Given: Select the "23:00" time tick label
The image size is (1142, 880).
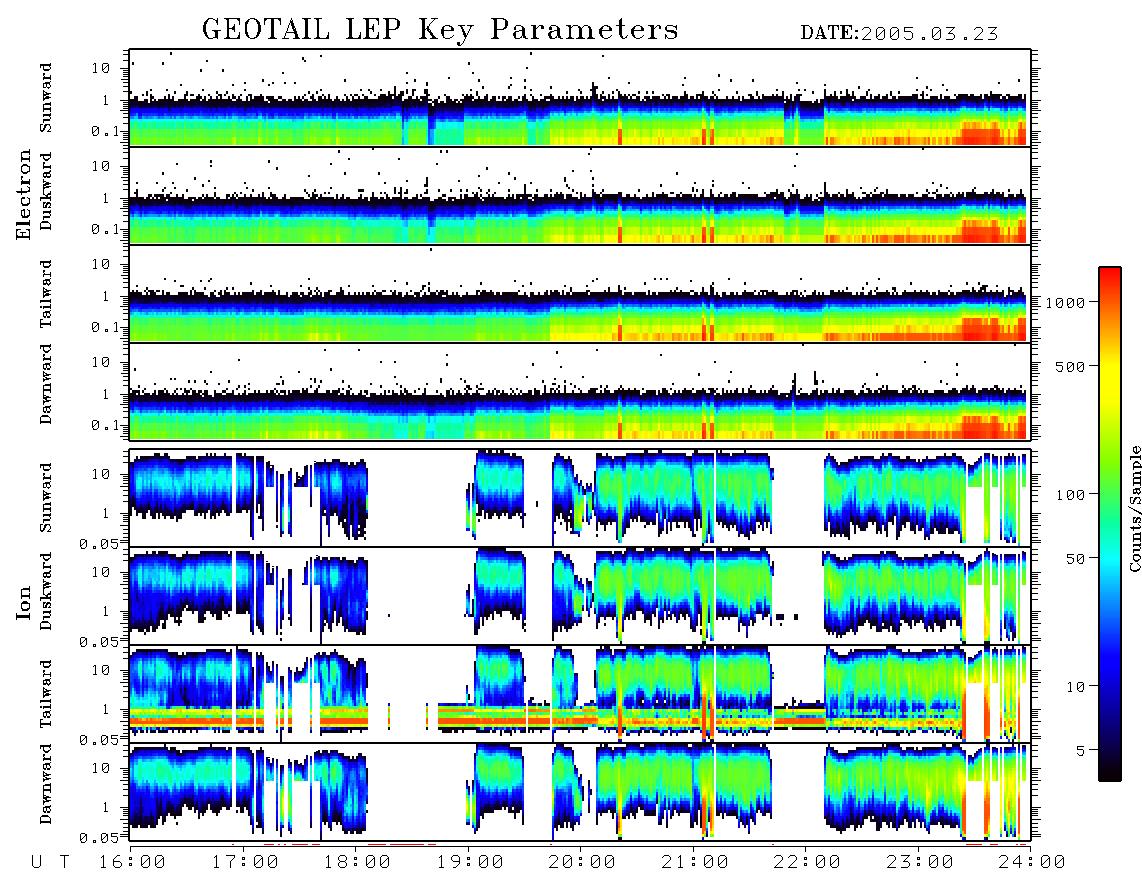Looking at the screenshot, I should tap(920, 862).
